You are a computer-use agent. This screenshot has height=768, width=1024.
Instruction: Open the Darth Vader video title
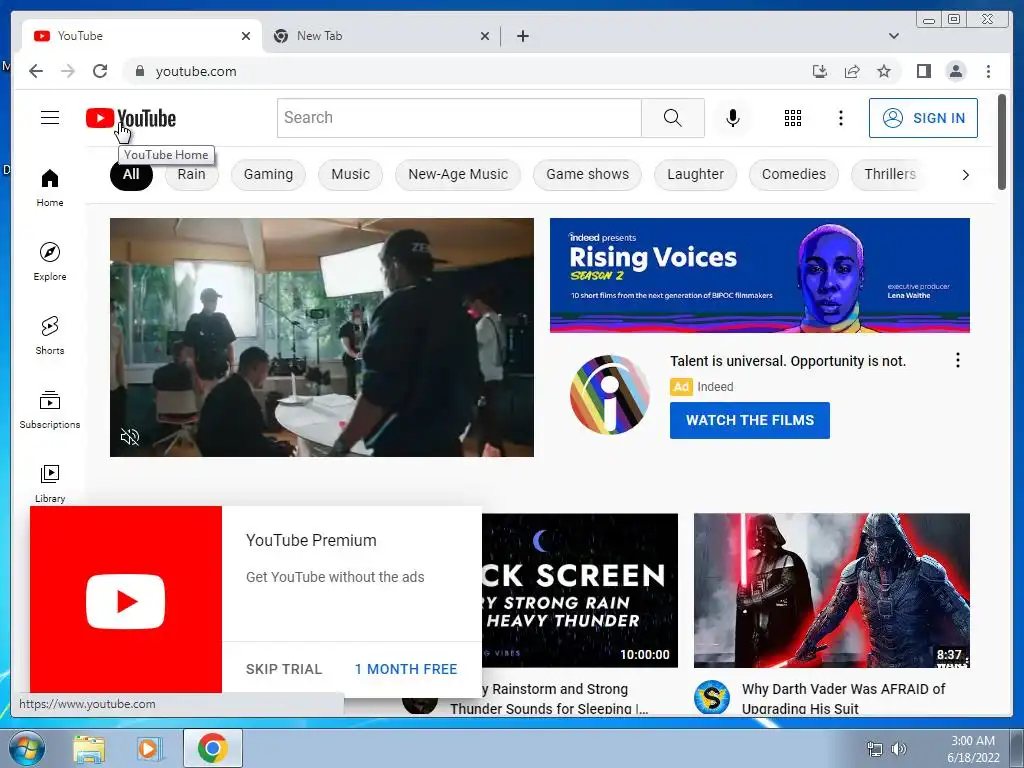click(843, 698)
